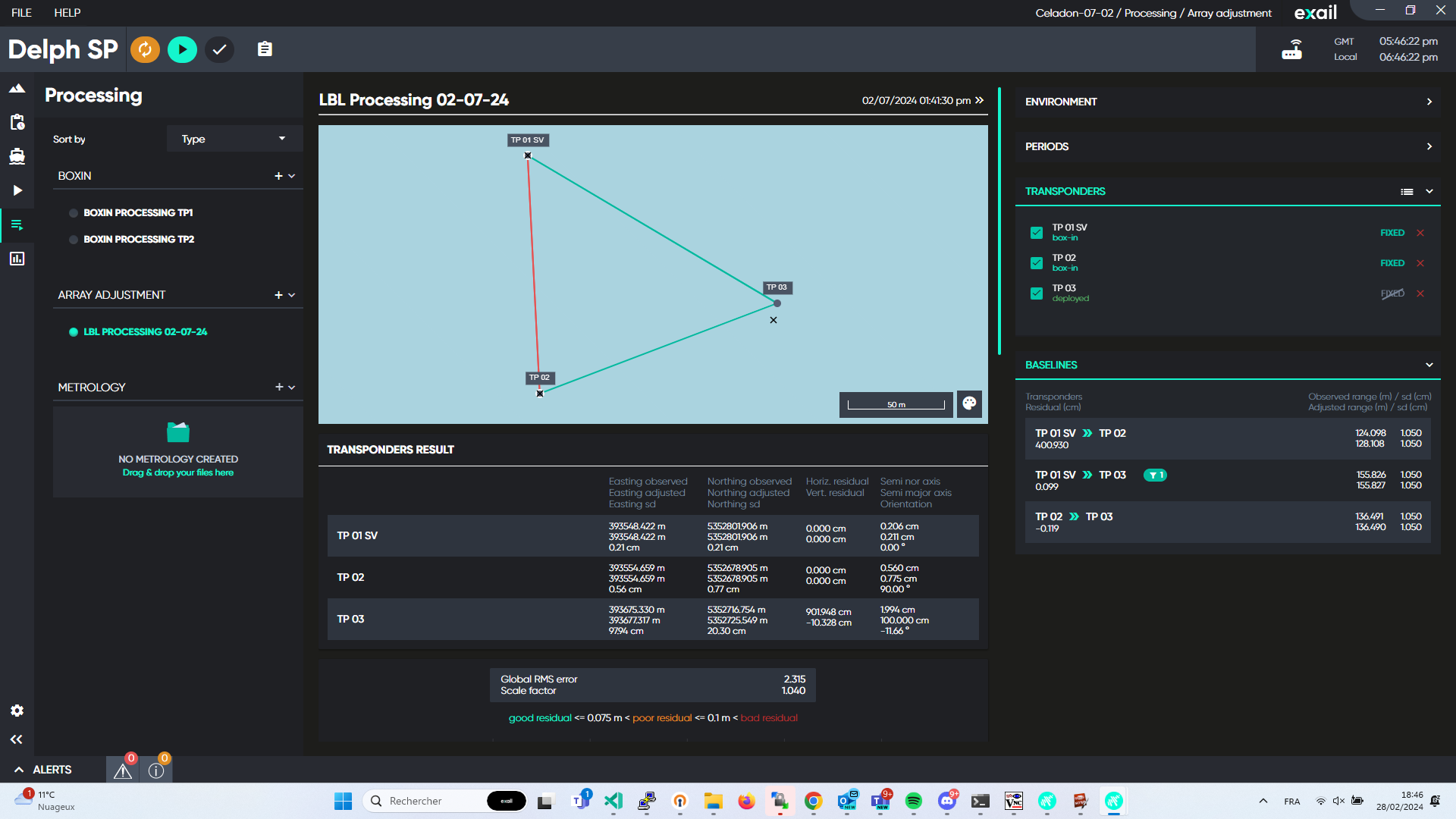The width and height of the screenshot is (1456, 819).
Task: Open Spotify from the taskbar
Action: pos(913,801)
